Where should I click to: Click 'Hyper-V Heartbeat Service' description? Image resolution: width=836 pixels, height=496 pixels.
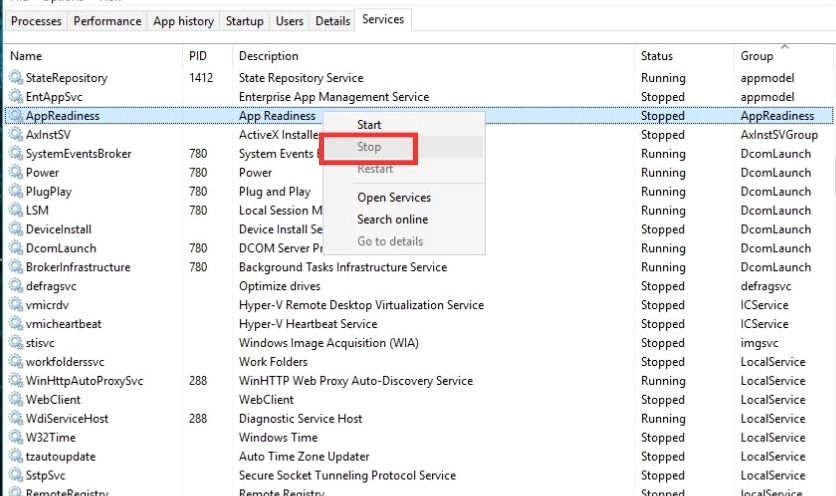coord(308,324)
